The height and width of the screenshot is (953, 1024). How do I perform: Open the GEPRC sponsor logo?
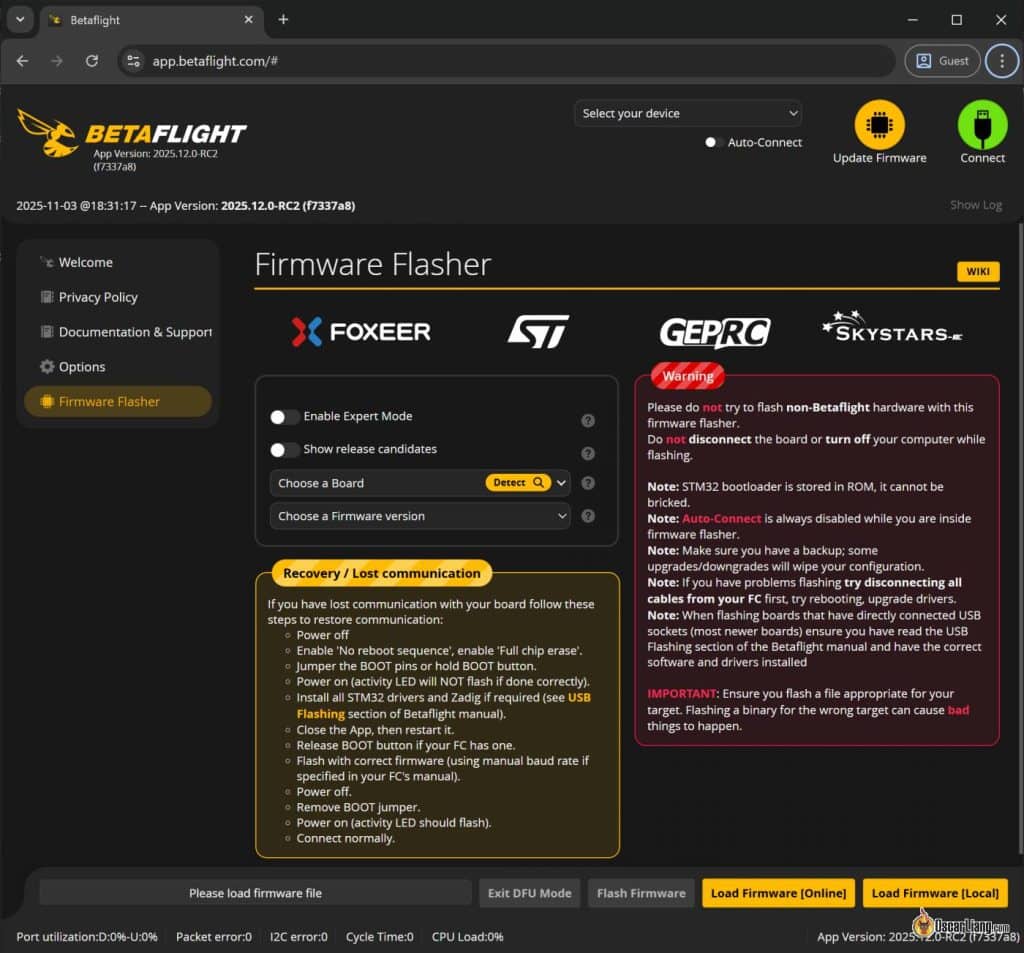click(x=715, y=332)
